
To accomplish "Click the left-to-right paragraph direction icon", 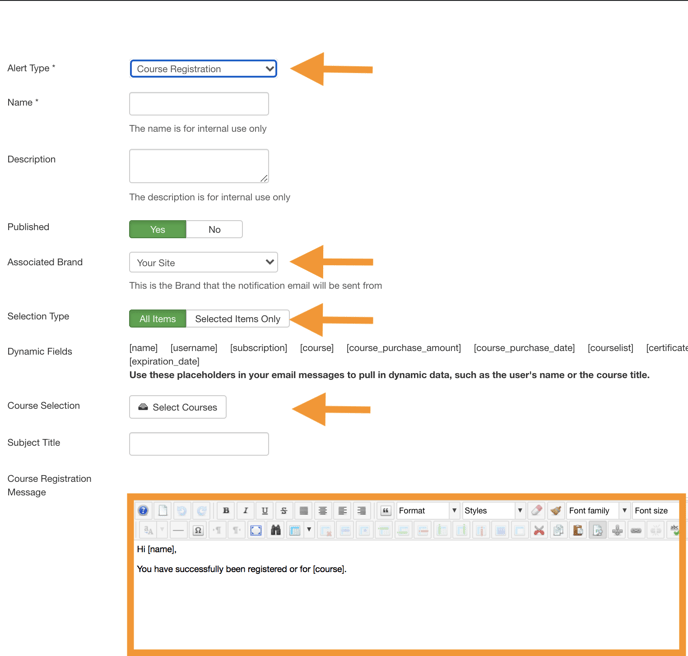I will 217,531.
